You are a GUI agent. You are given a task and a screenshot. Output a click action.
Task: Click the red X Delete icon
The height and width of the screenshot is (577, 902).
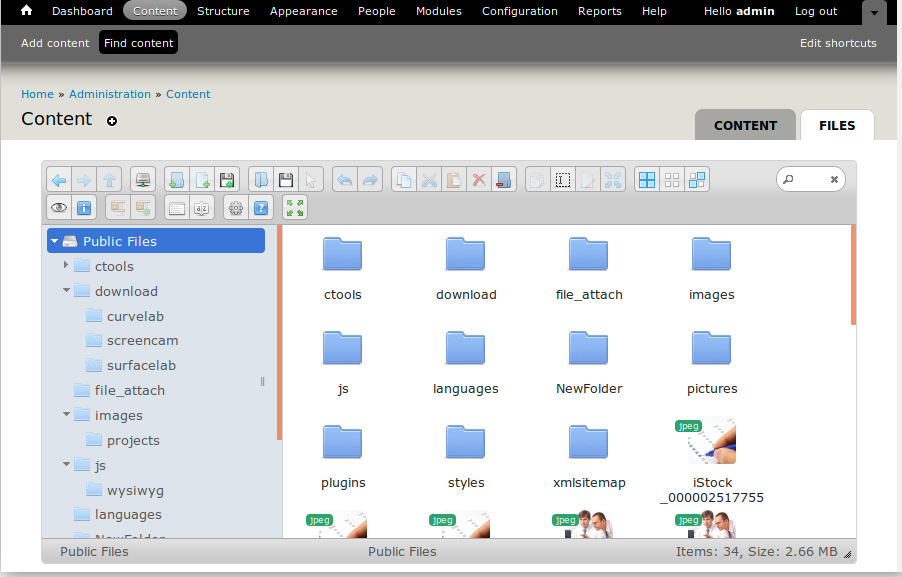tap(479, 180)
